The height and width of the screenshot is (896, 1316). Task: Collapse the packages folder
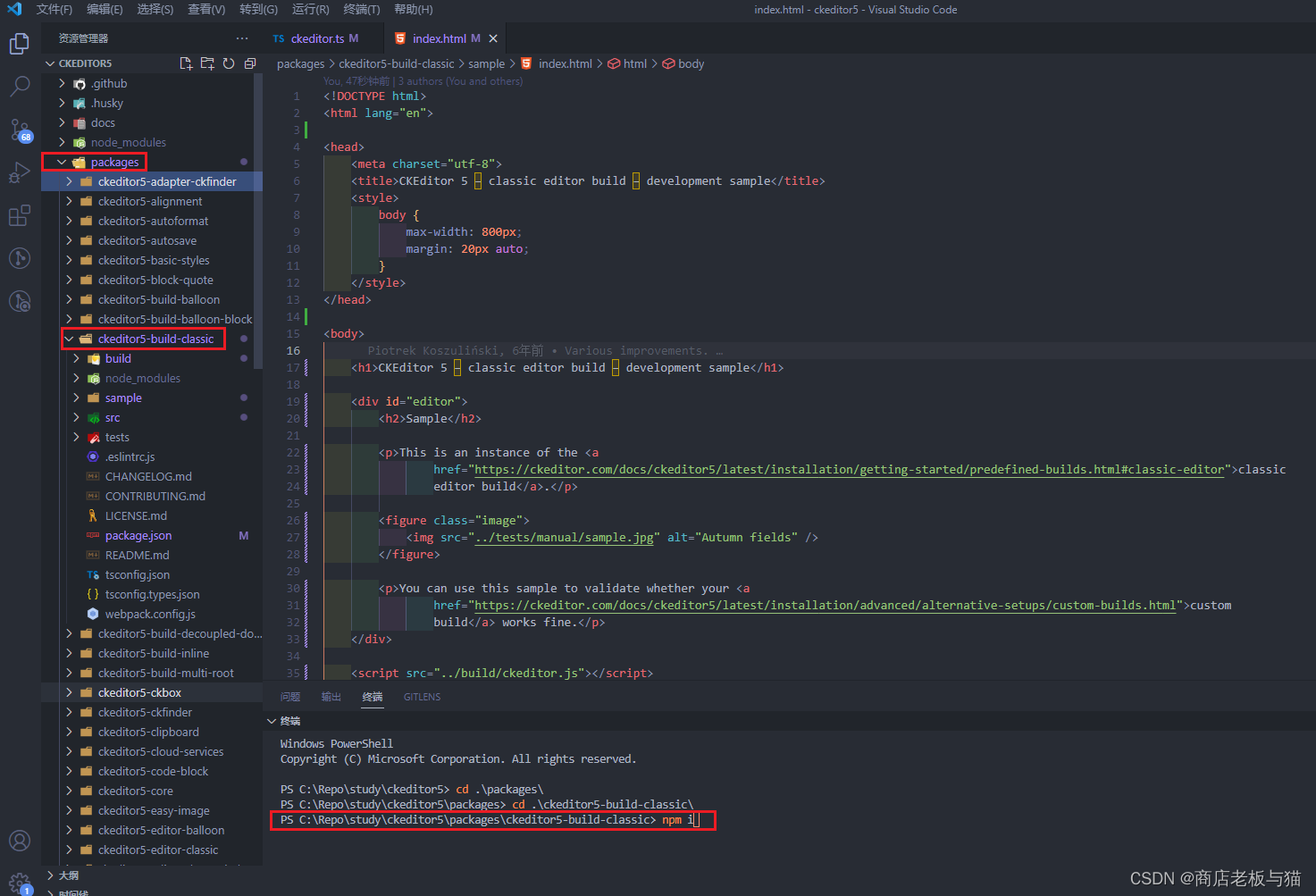[x=63, y=162]
